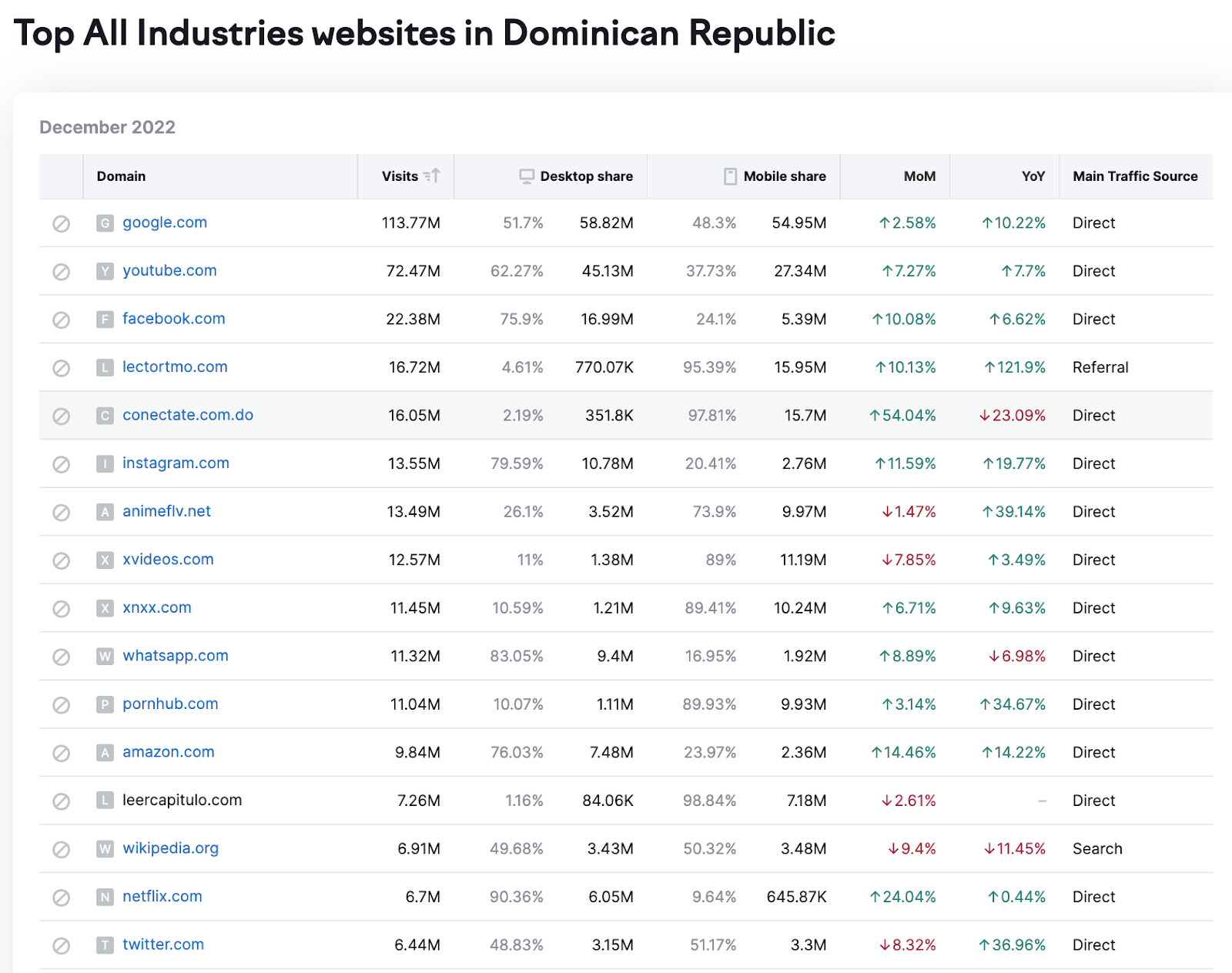Click animeflv.net's 1.47% MoM decline
Viewport: 1232px width, 973px height.
point(909,512)
